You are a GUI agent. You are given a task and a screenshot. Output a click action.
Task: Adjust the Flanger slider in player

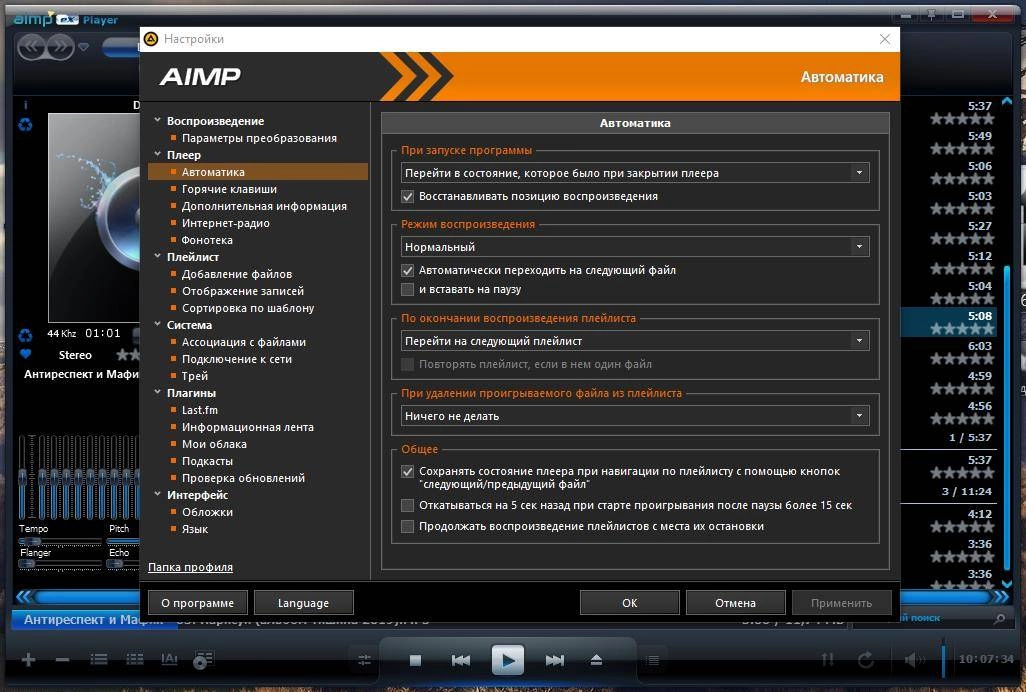60,564
